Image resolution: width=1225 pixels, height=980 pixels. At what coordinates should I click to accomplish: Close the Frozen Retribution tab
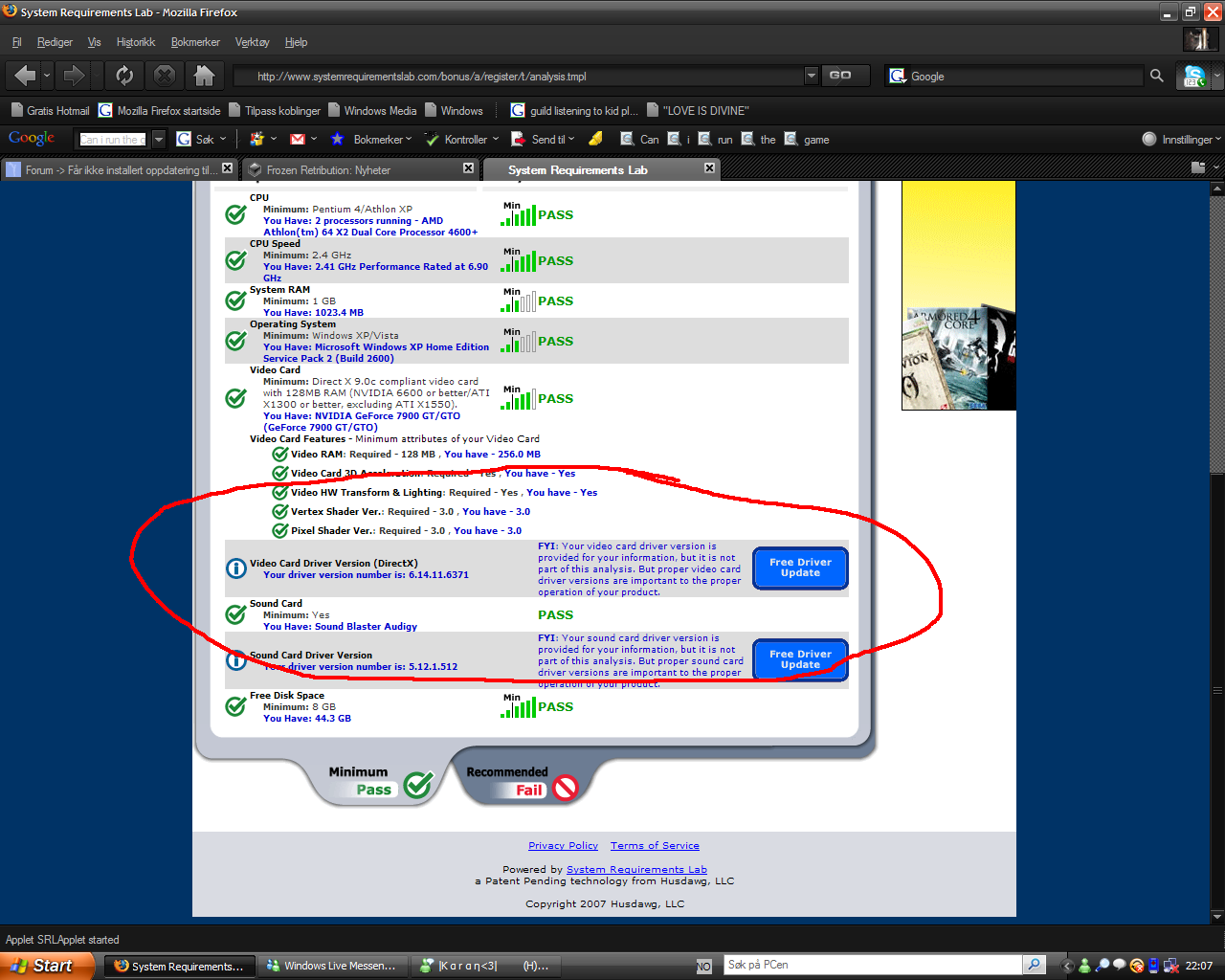click(468, 167)
